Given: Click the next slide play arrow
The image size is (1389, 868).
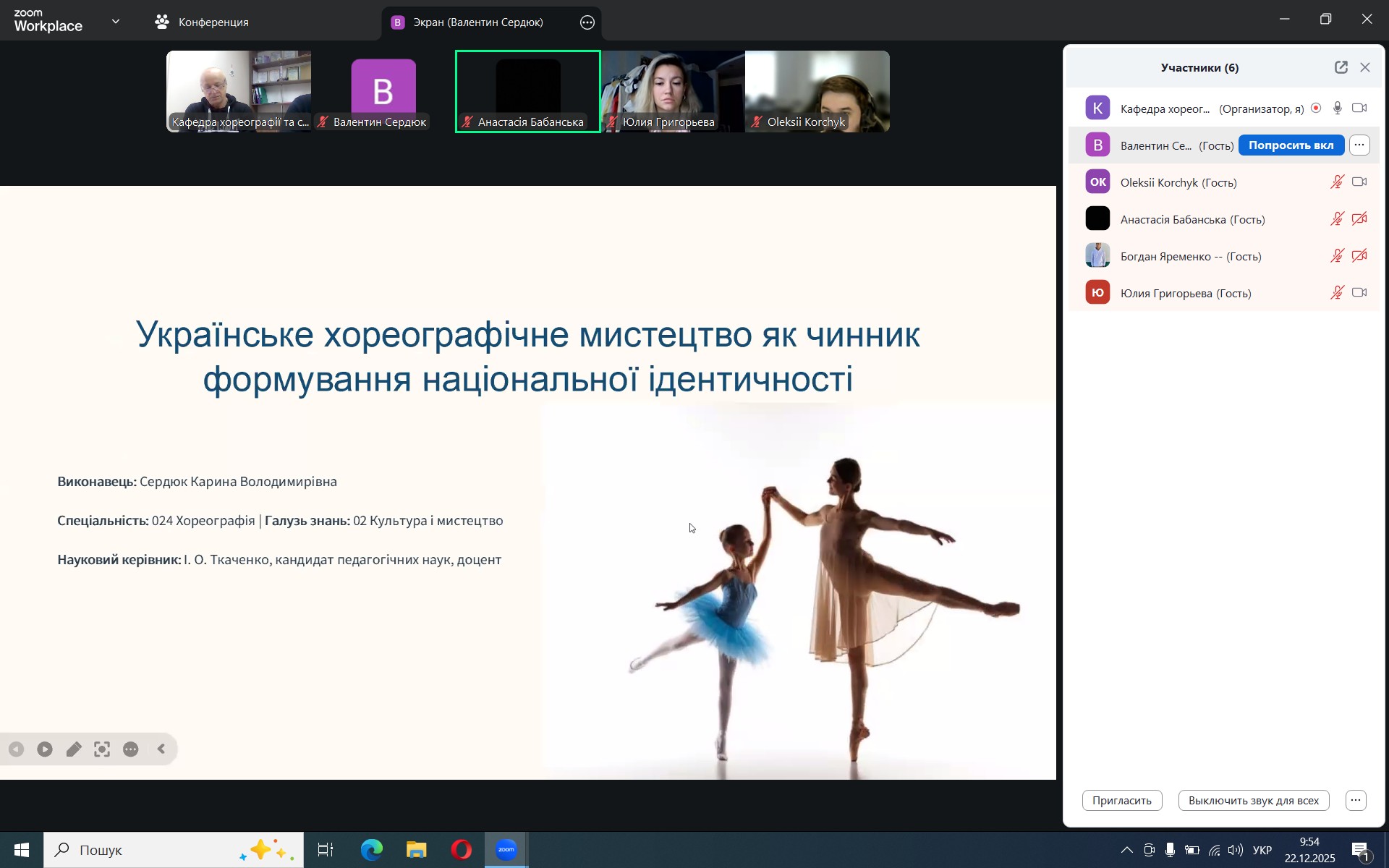Looking at the screenshot, I should (45, 749).
